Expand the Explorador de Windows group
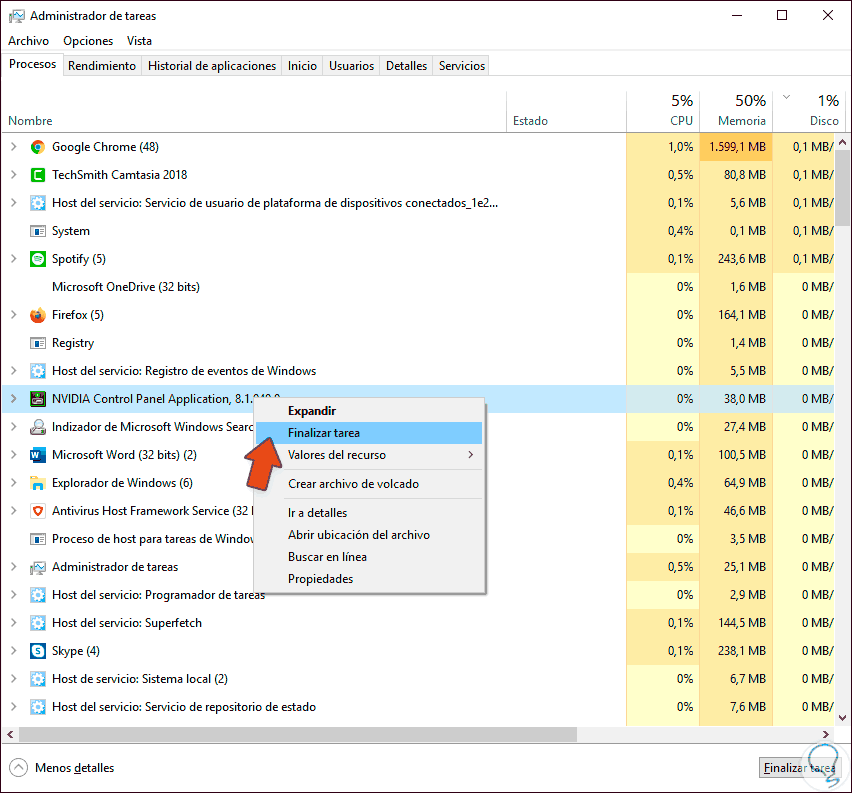The image size is (852, 793). click(14, 483)
